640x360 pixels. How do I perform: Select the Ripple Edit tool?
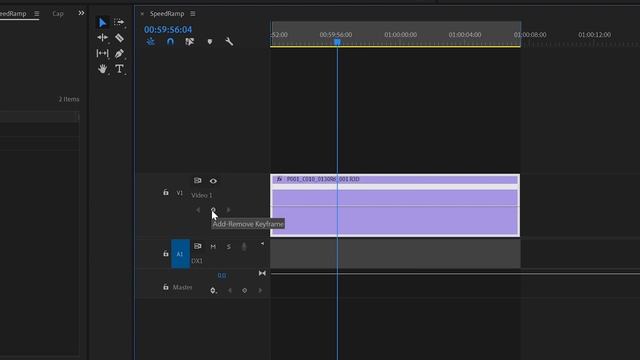tap(102, 38)
